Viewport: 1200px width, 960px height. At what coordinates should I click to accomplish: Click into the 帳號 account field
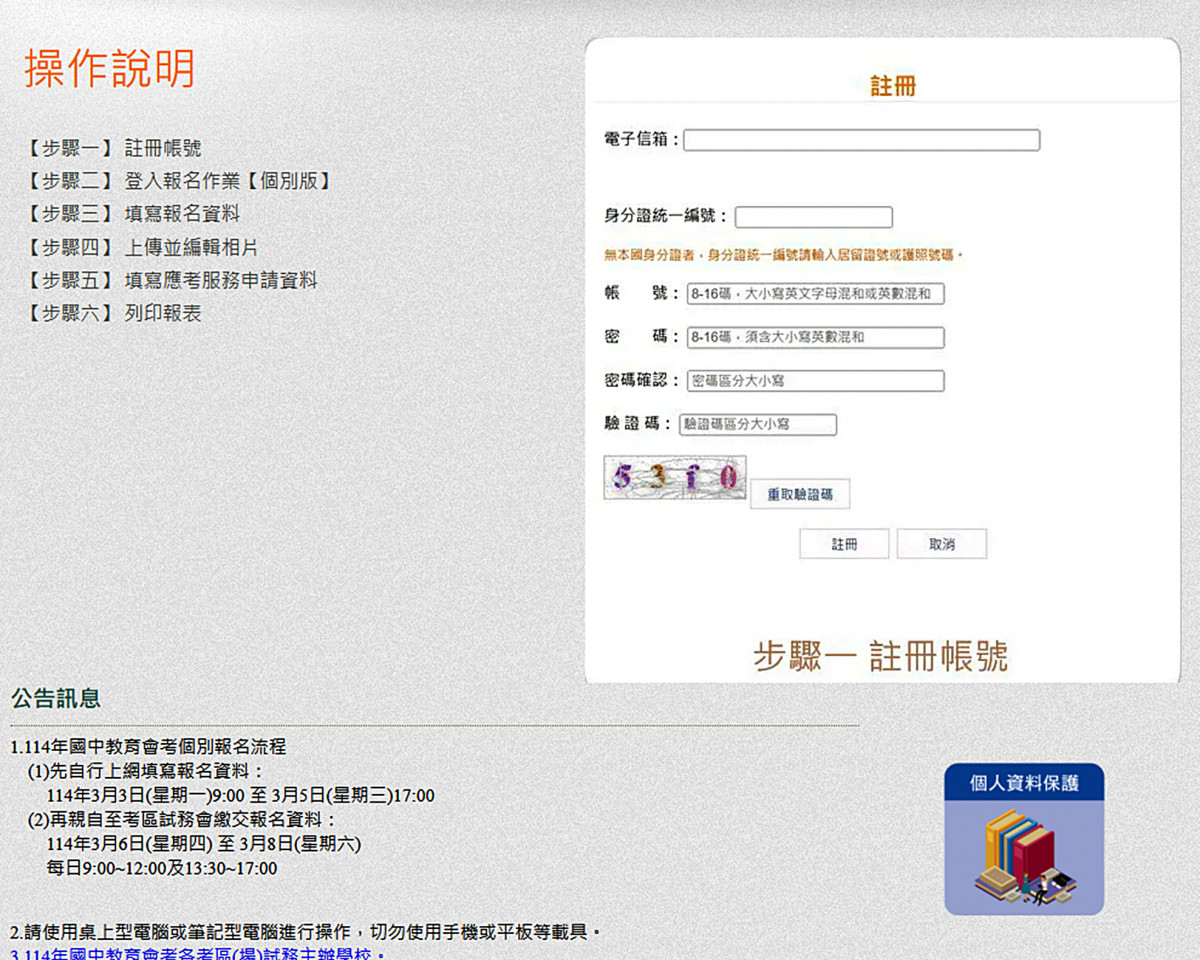[x=814, y=294]
